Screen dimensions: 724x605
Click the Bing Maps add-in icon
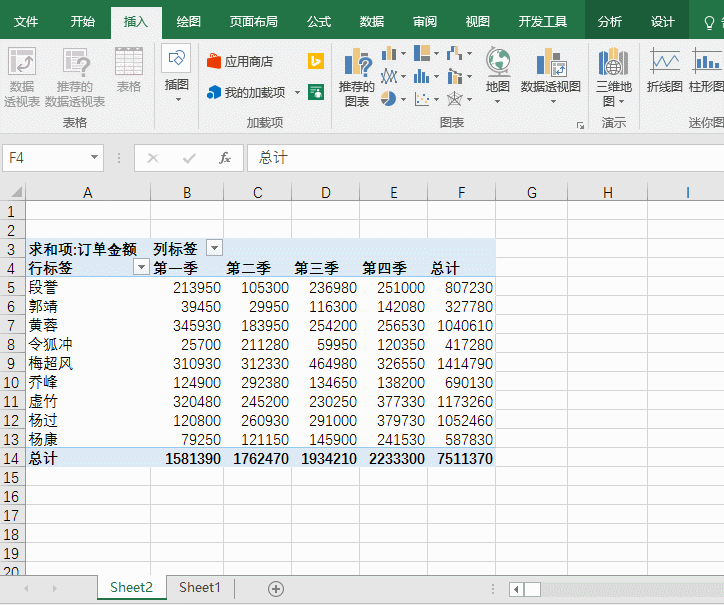coord(316,61)
